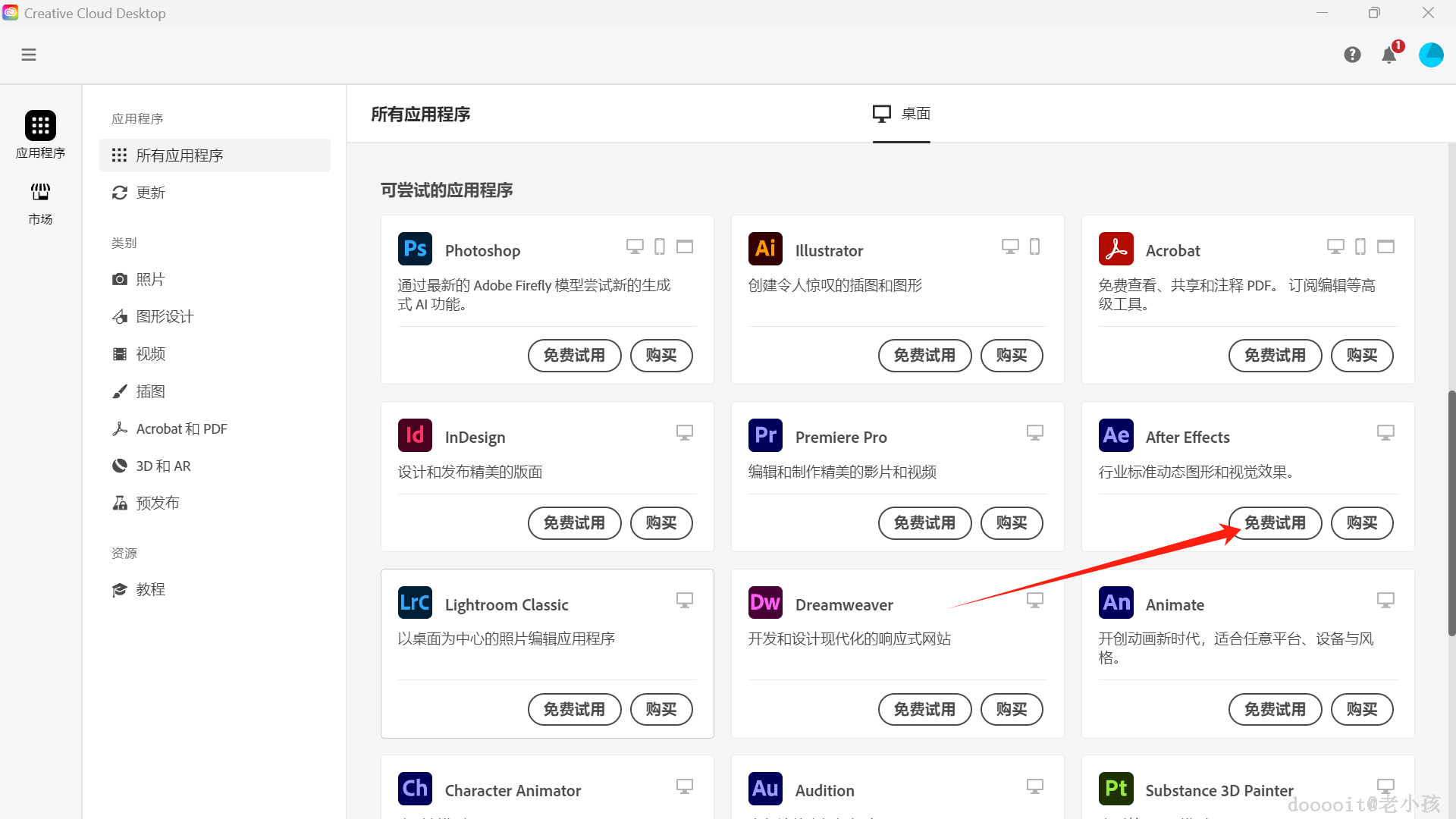This screenshot has width=1456, height=819.
Task: Open the 教程 resource link
Action: 149,589
